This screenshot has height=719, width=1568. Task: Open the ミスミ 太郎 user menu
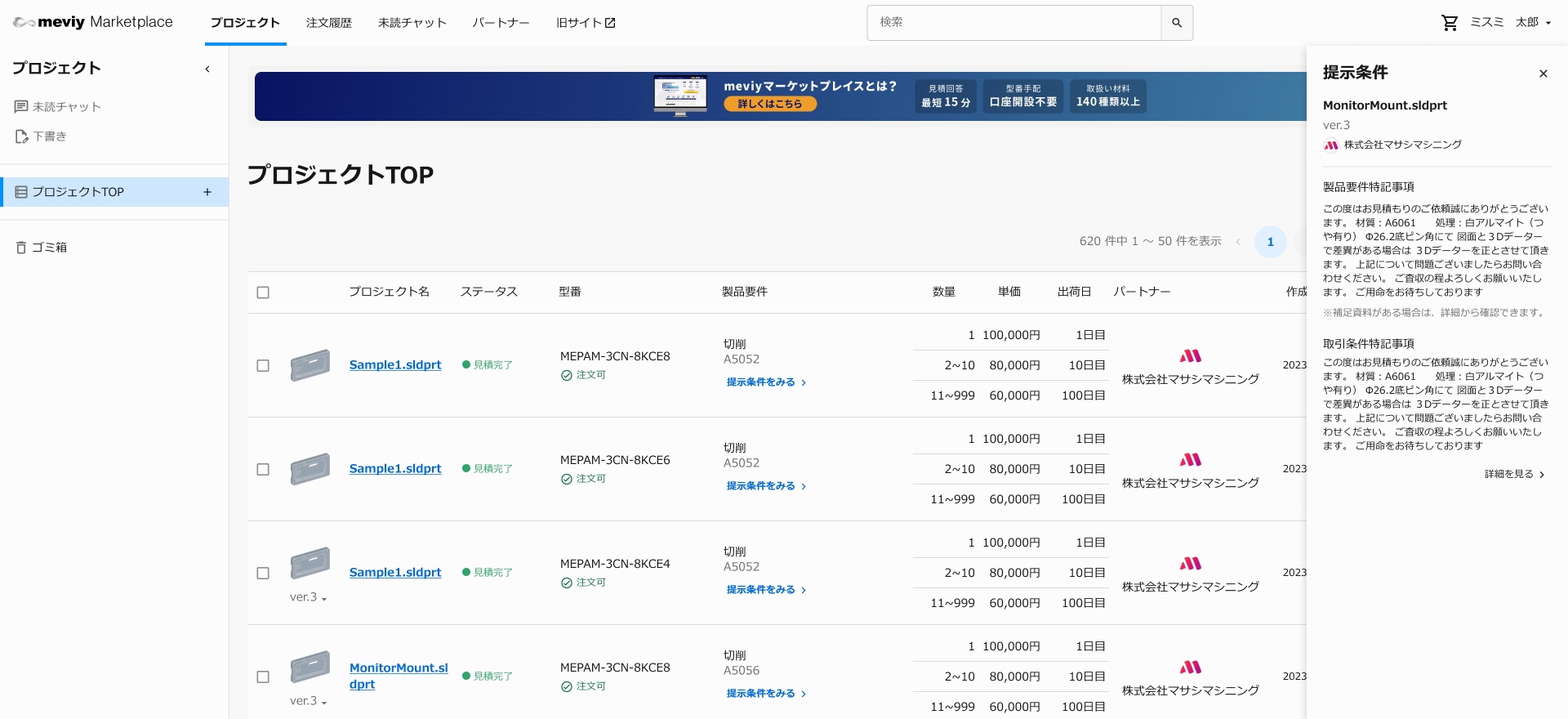(x=1510, y=23)
